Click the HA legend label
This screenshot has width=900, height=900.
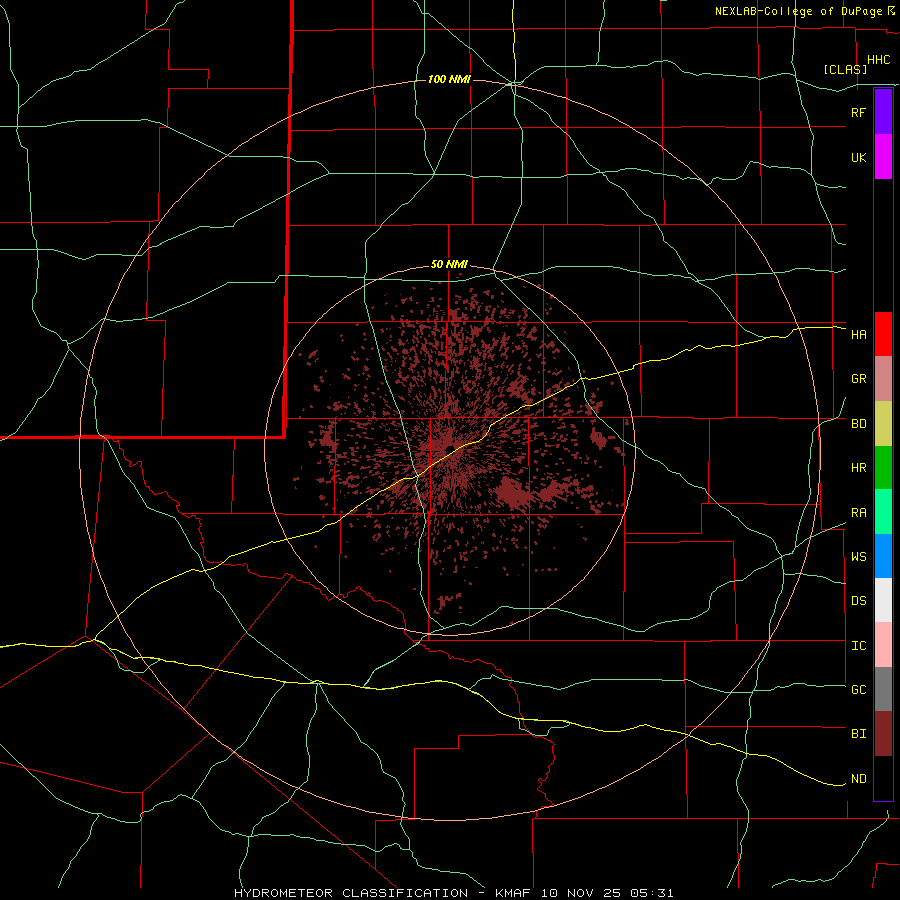[x=858, y=335]
